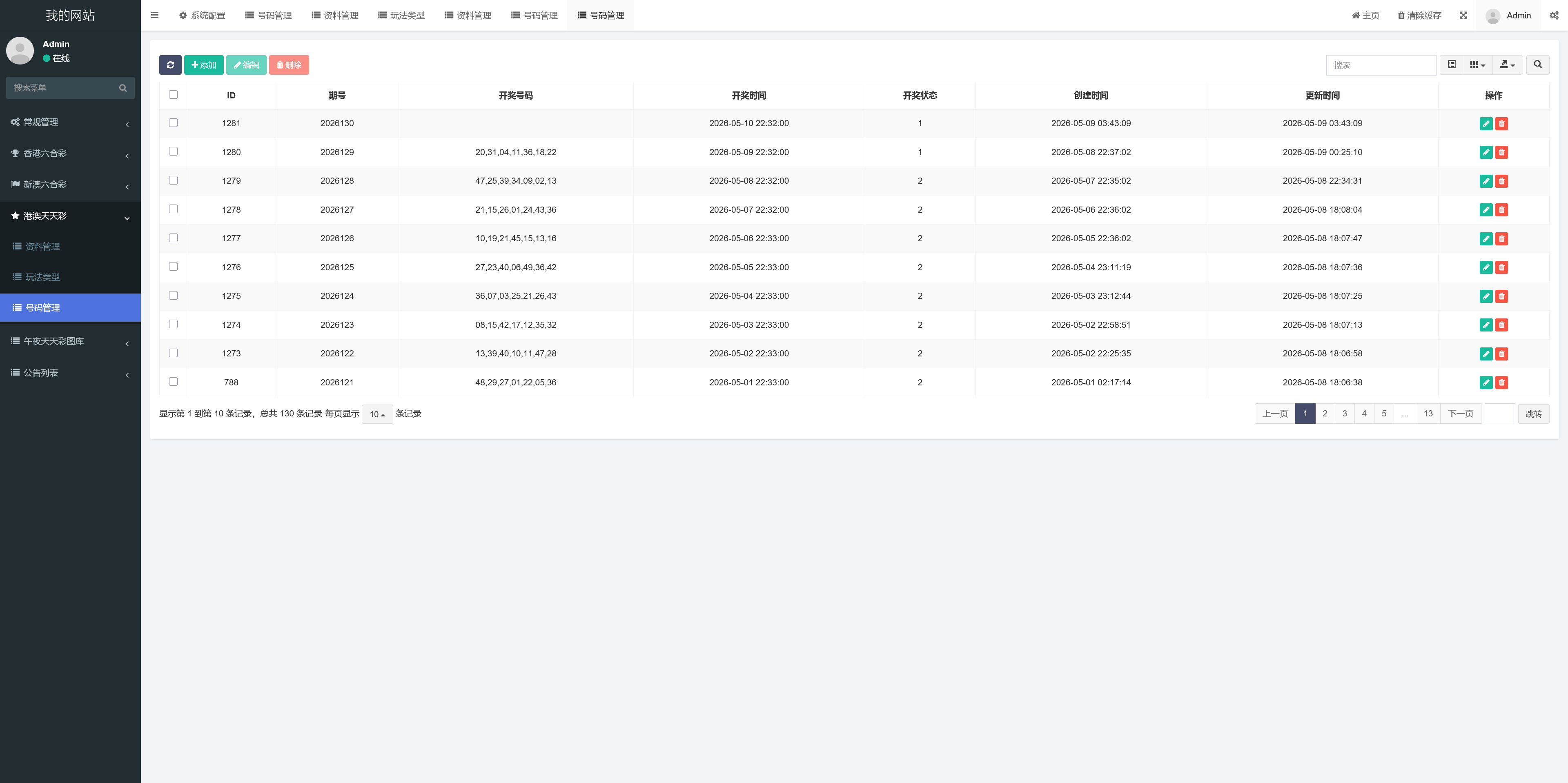This screenshot has height=783, width=1568.
Task: Click the fullscreen expand icon
Action: coord(1463,15)
